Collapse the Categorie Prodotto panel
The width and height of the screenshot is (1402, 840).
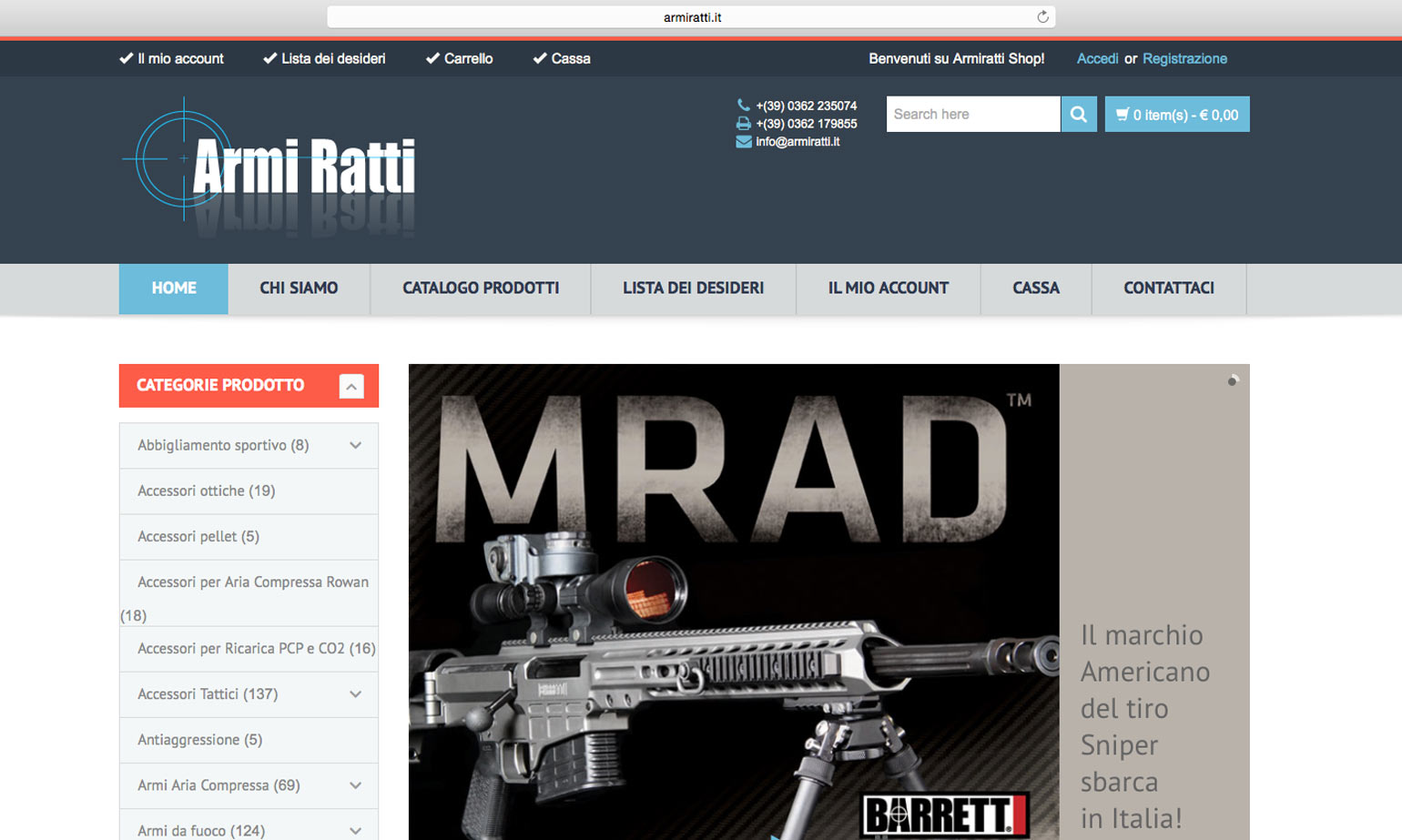coord(351,386)
